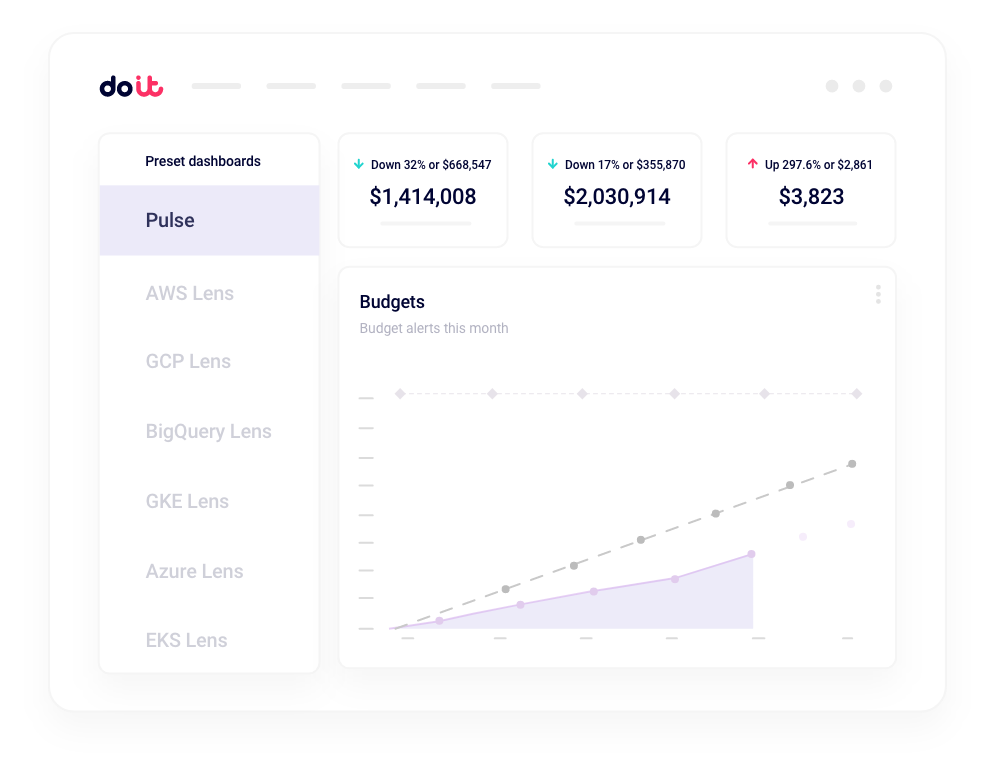995x777 pixels.
Task: Click the last purple data point of the filled area
Action: pyautogui.click(x=751, y=554)
